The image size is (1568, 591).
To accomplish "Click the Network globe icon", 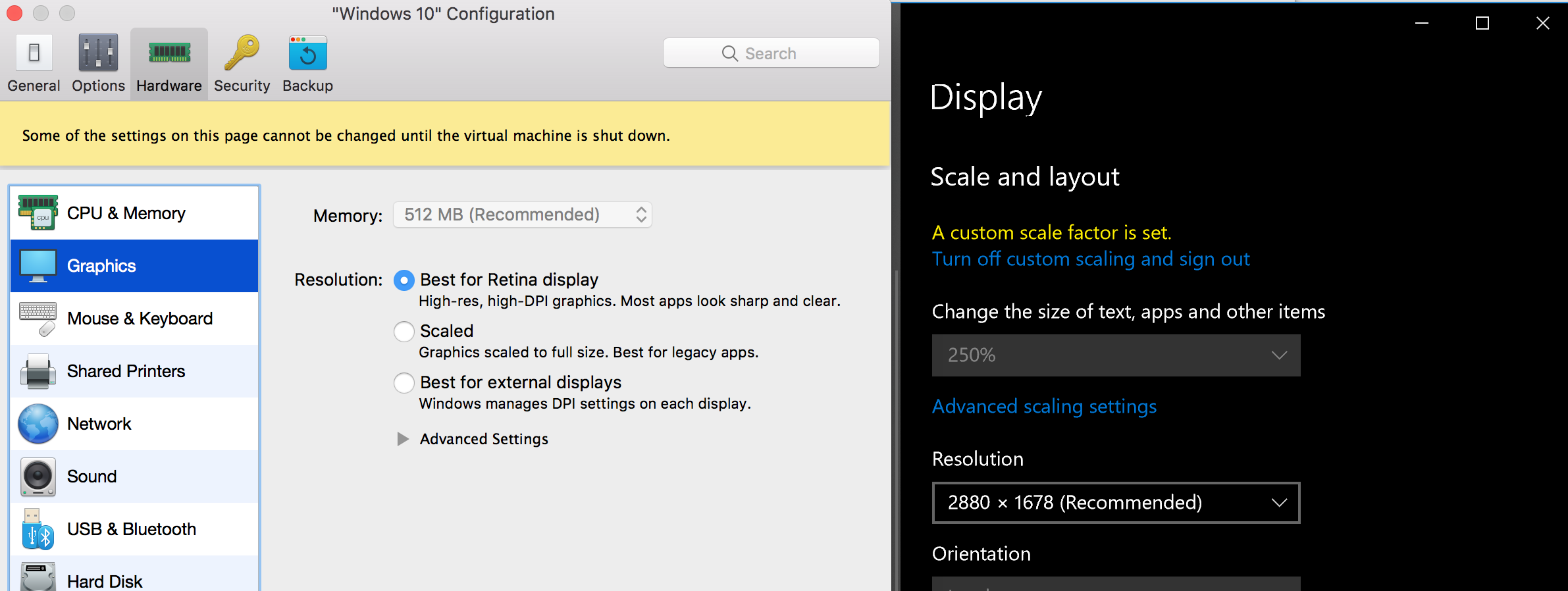I will [38, 424].
